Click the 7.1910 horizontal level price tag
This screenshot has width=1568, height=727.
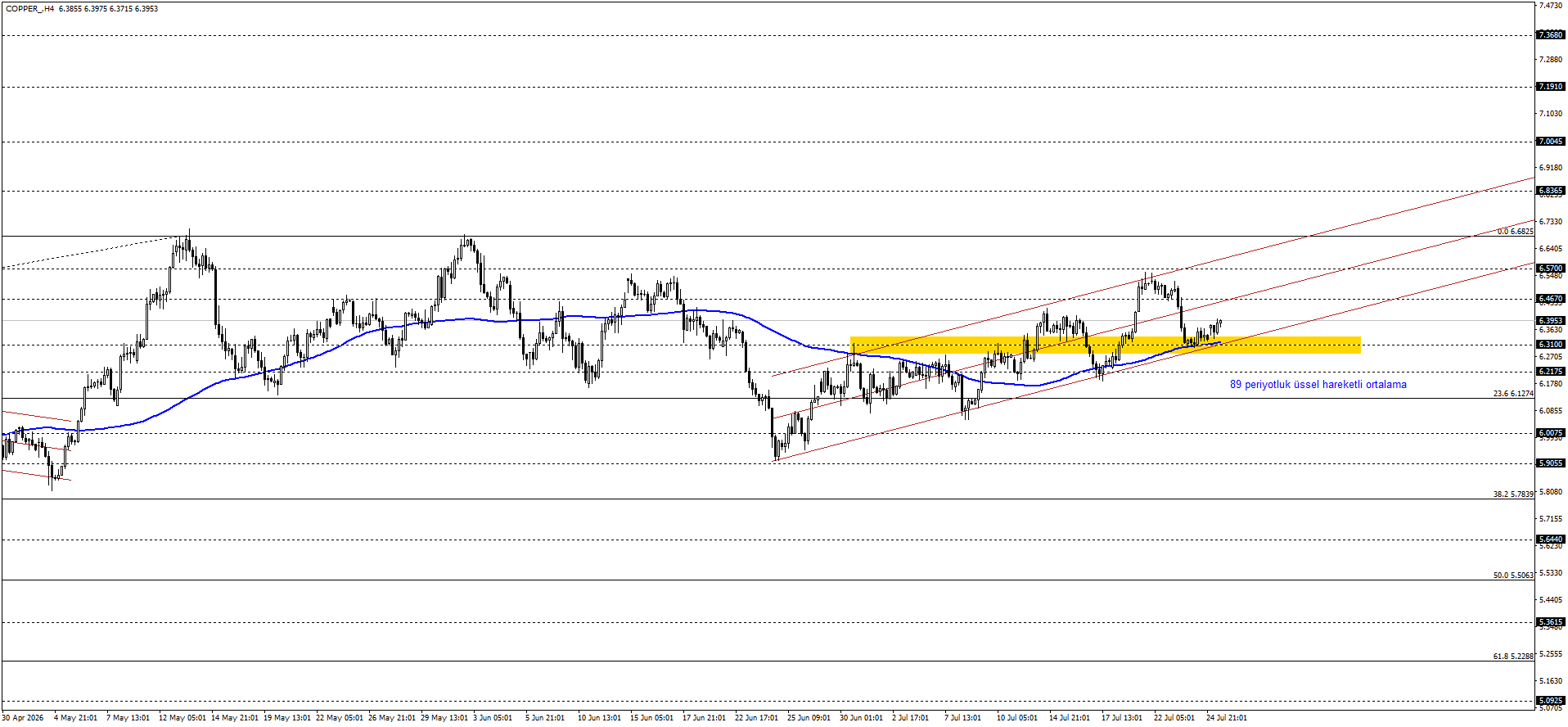pyautogui.click(x=1551, y=87)
